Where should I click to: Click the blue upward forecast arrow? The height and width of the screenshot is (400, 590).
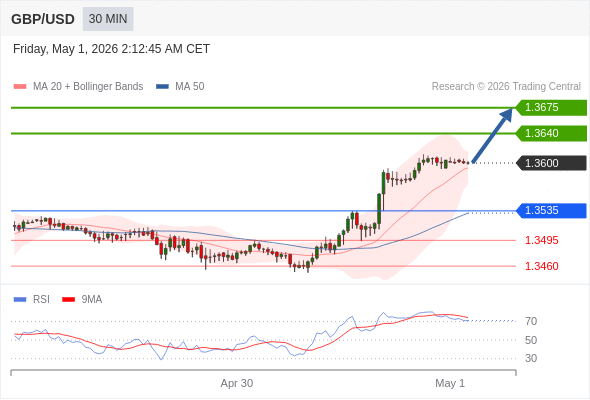[492, 135]
